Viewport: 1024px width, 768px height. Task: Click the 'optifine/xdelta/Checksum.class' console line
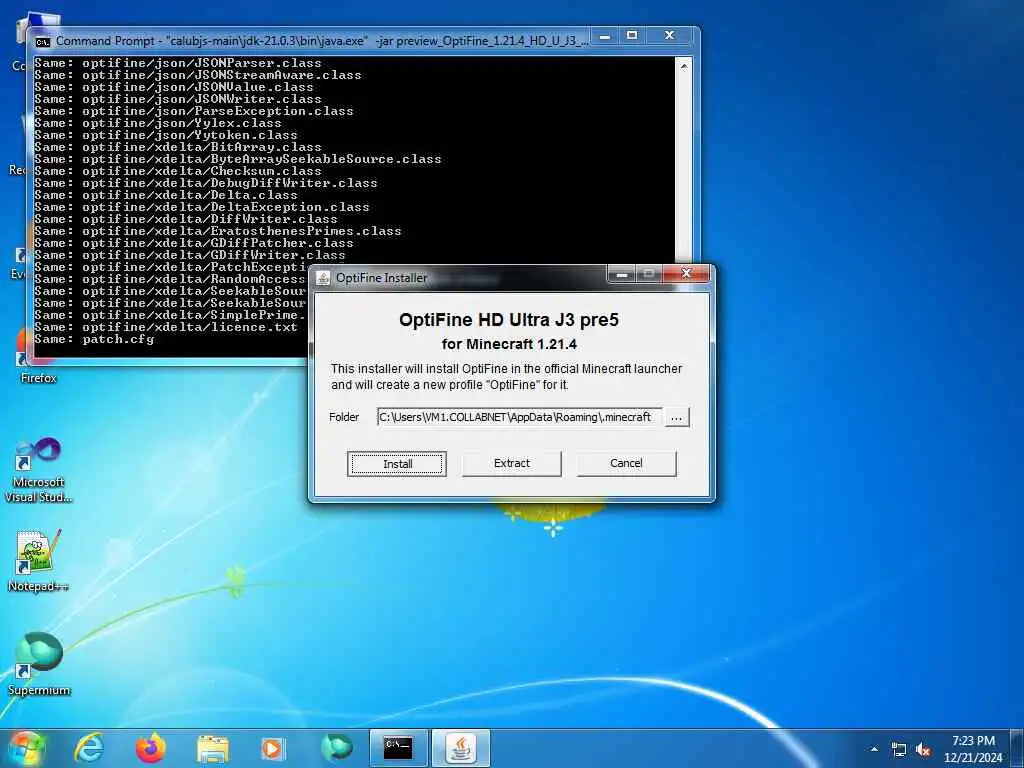pyautogui.click(x=178, y=171)
